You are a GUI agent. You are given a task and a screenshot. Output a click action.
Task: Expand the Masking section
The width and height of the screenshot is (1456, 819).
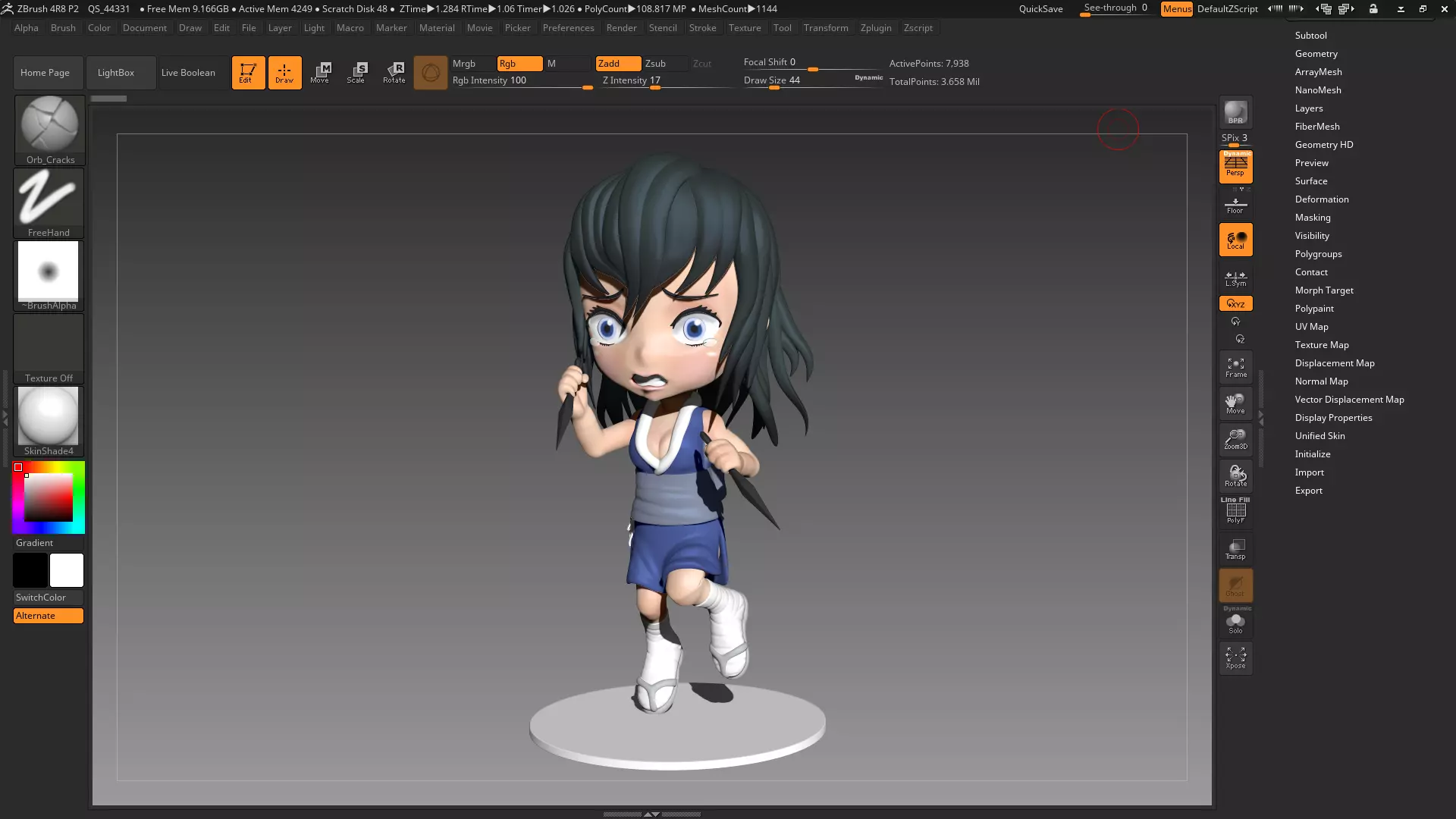click(x=1312, y=218)
